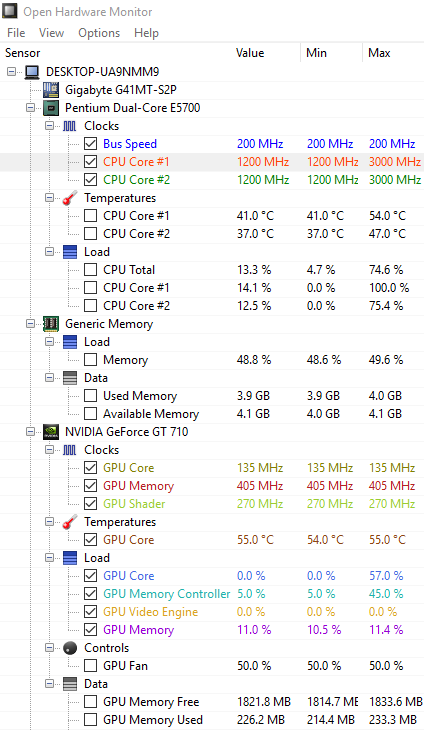This screenshot has height=731, width=424.
Task: Click the Generic Memory RAM icon
Action: [x=51, y=324]
